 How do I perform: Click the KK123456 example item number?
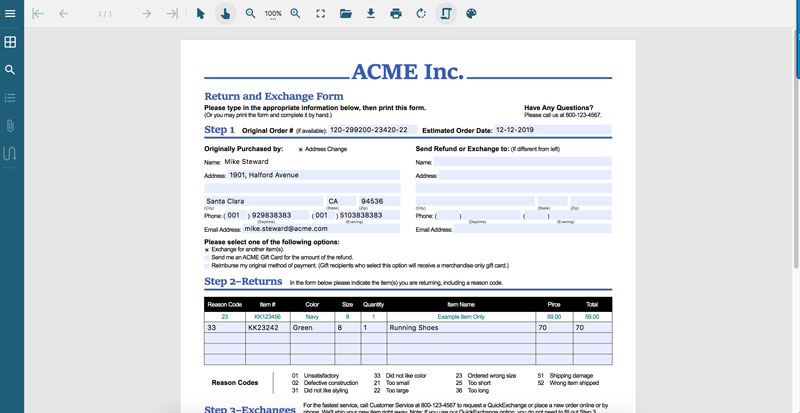pyautogui.click(x=267, y=317)
